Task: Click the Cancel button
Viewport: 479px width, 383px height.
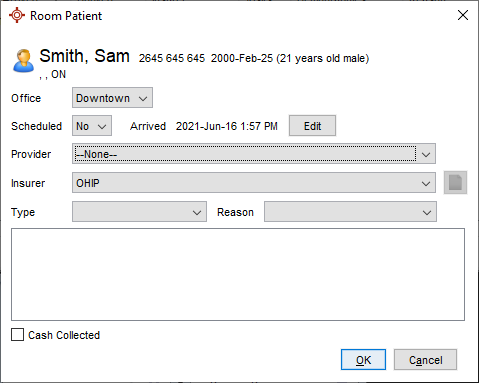Action: tap(425, 360)
